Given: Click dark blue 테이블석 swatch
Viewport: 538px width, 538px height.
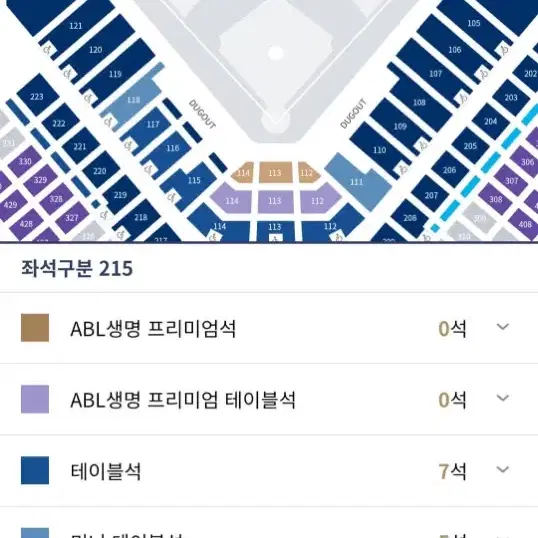Looking at the screenshot, I should click(35, 470).
